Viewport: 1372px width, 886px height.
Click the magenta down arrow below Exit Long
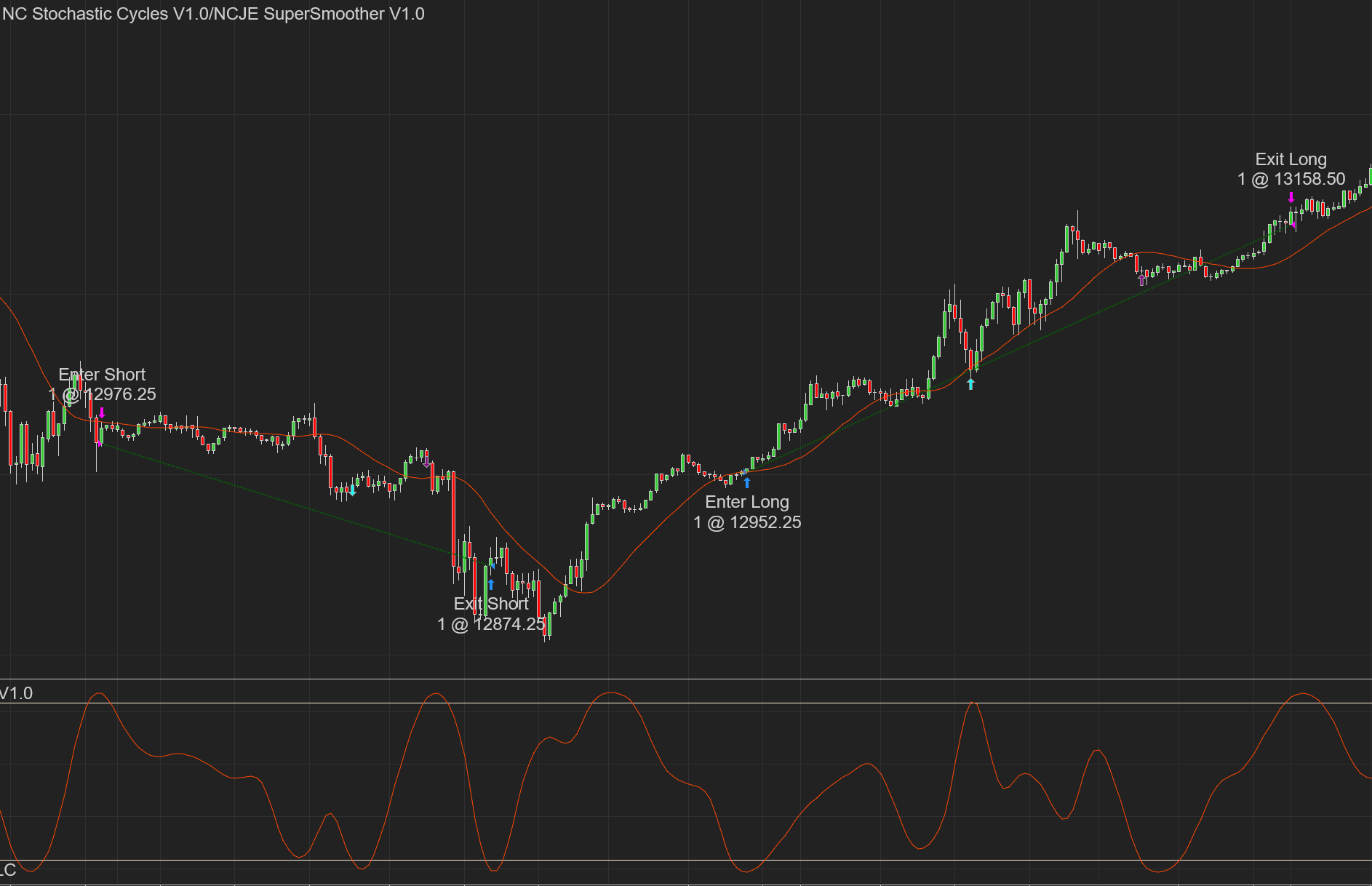1291,197
